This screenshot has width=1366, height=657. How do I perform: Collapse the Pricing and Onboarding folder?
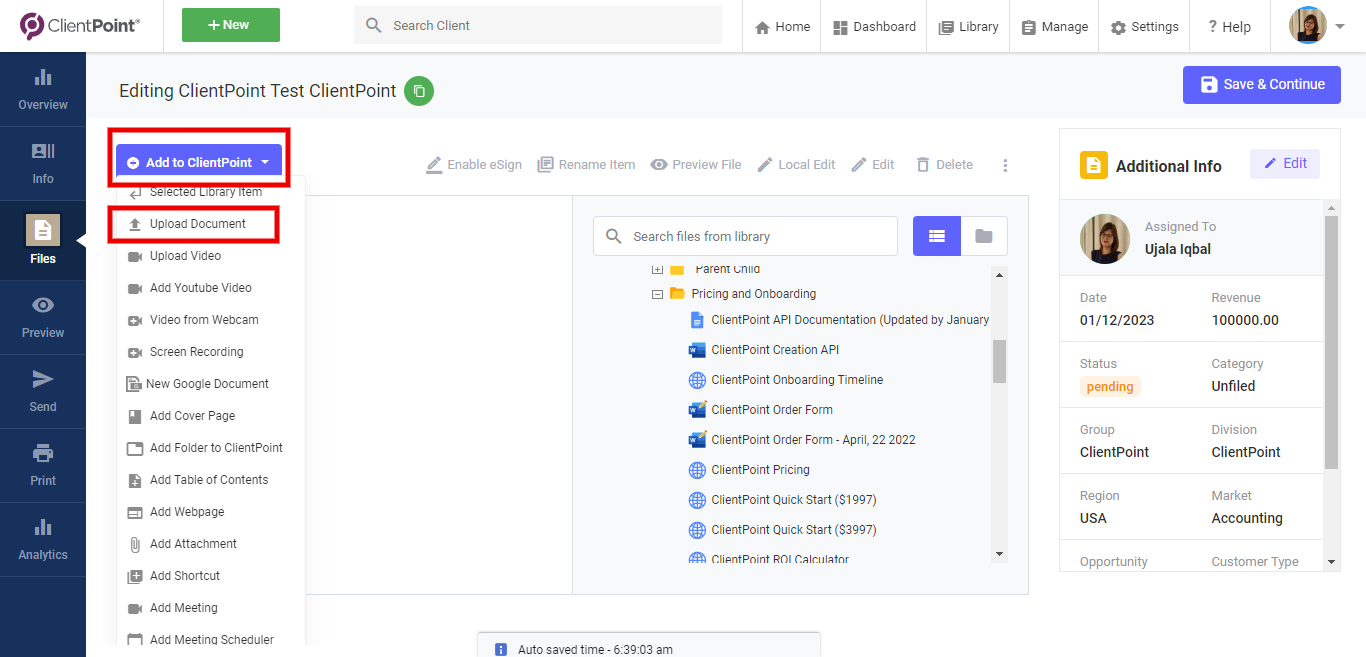[657, 294]
